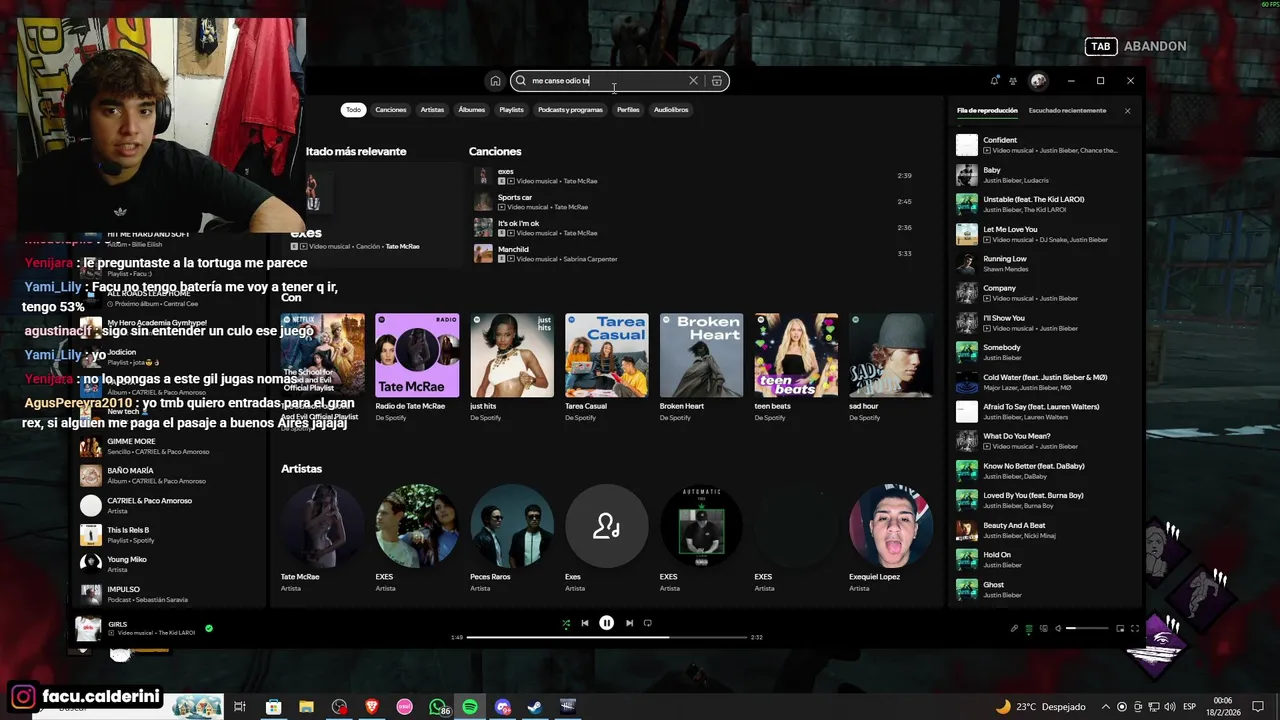Show hidden system tray icons
This screenshot has height=720, width=1280.
1105,707
